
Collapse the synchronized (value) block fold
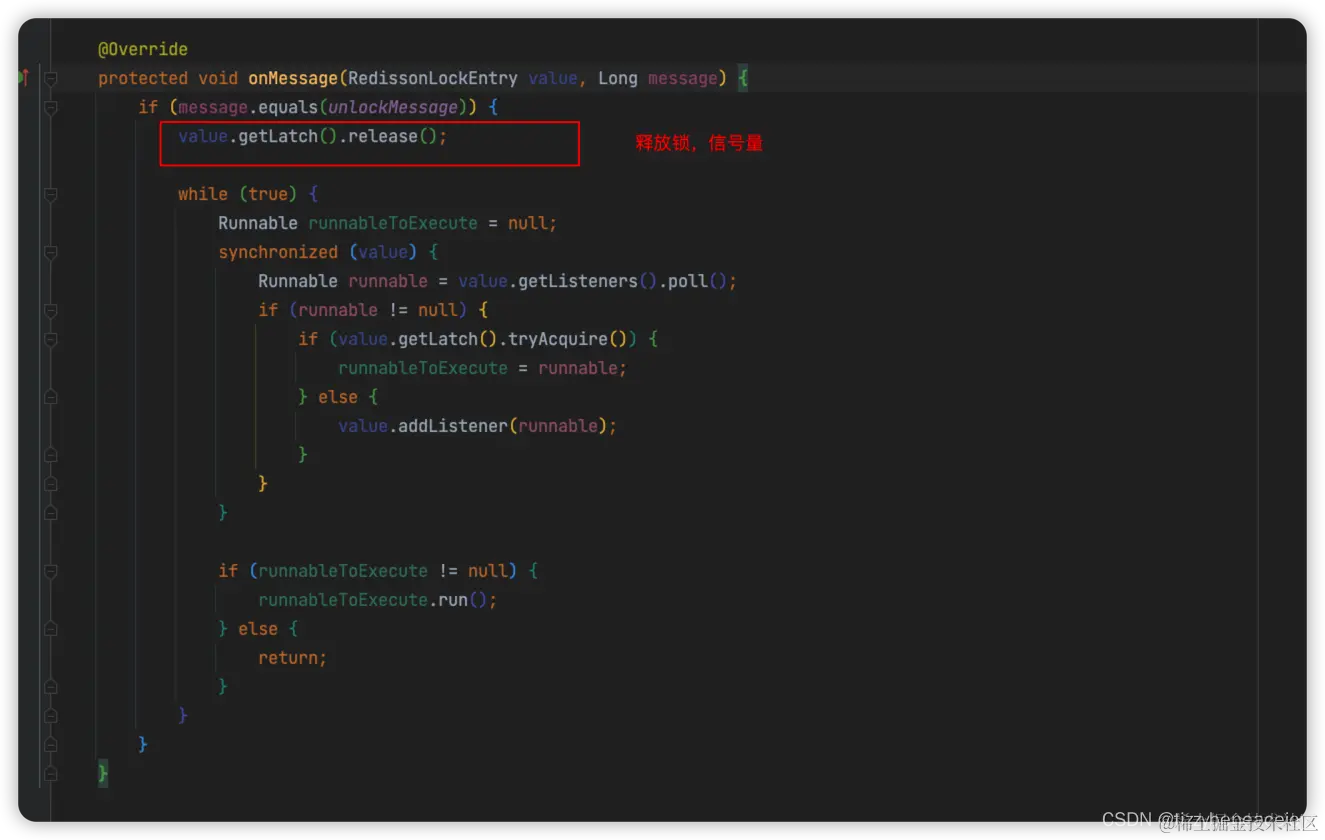pos(51,252)
